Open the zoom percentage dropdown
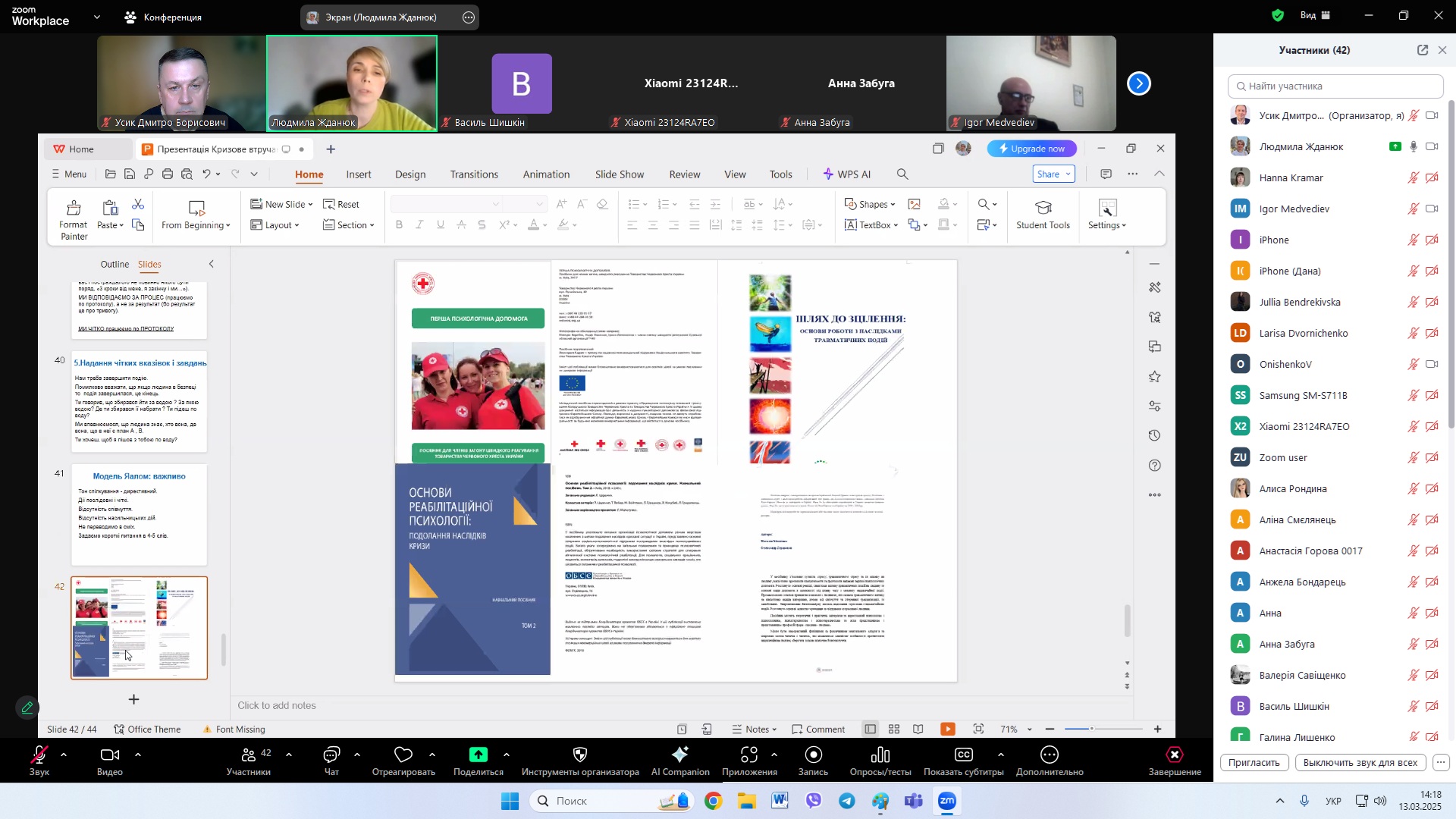The height and width of the screenshot is (819, 1456). coord(1029,730)
